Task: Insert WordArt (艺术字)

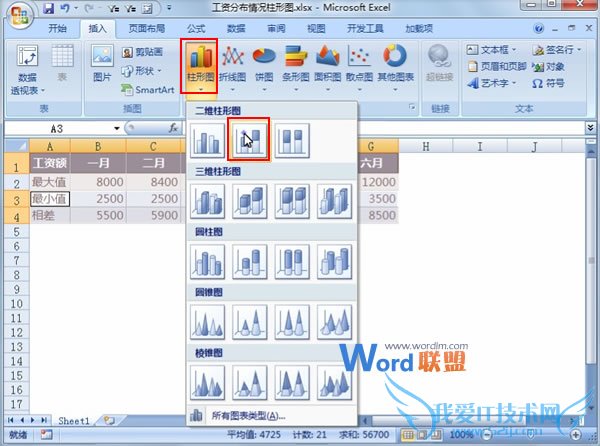Action: click(491, 83)
